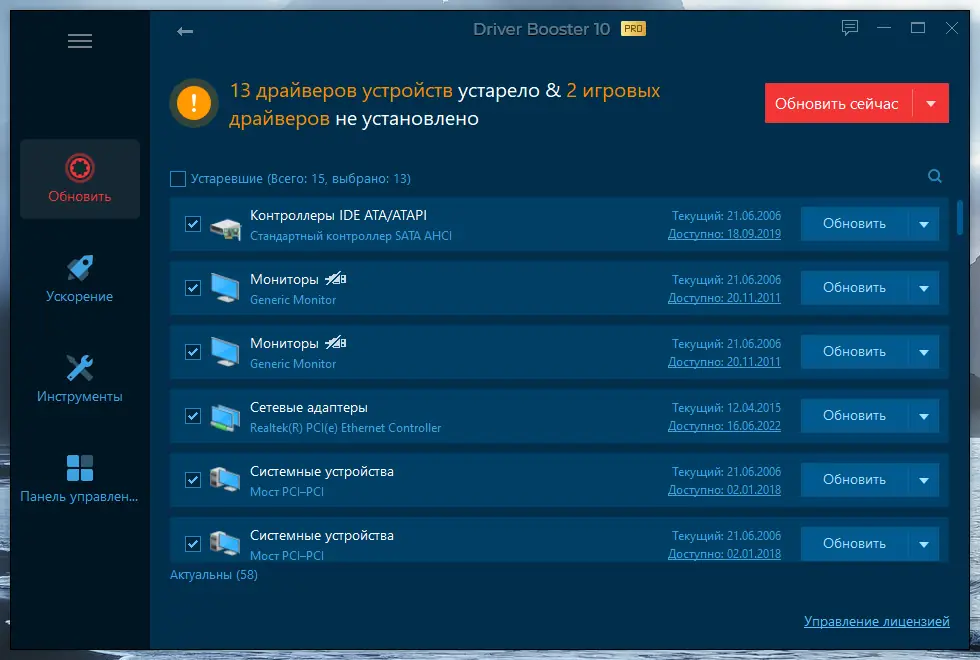Click the 13 драйверов устройств summary text

(x=341, y=91)
